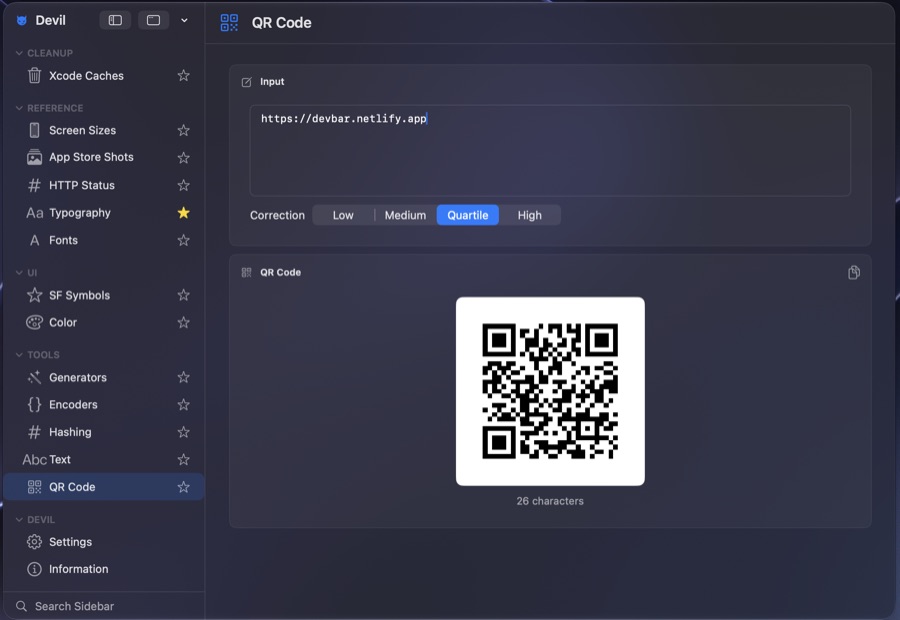Click the Xcode Caches trash icon
The image size is (900, 620).
coord(34,75)
